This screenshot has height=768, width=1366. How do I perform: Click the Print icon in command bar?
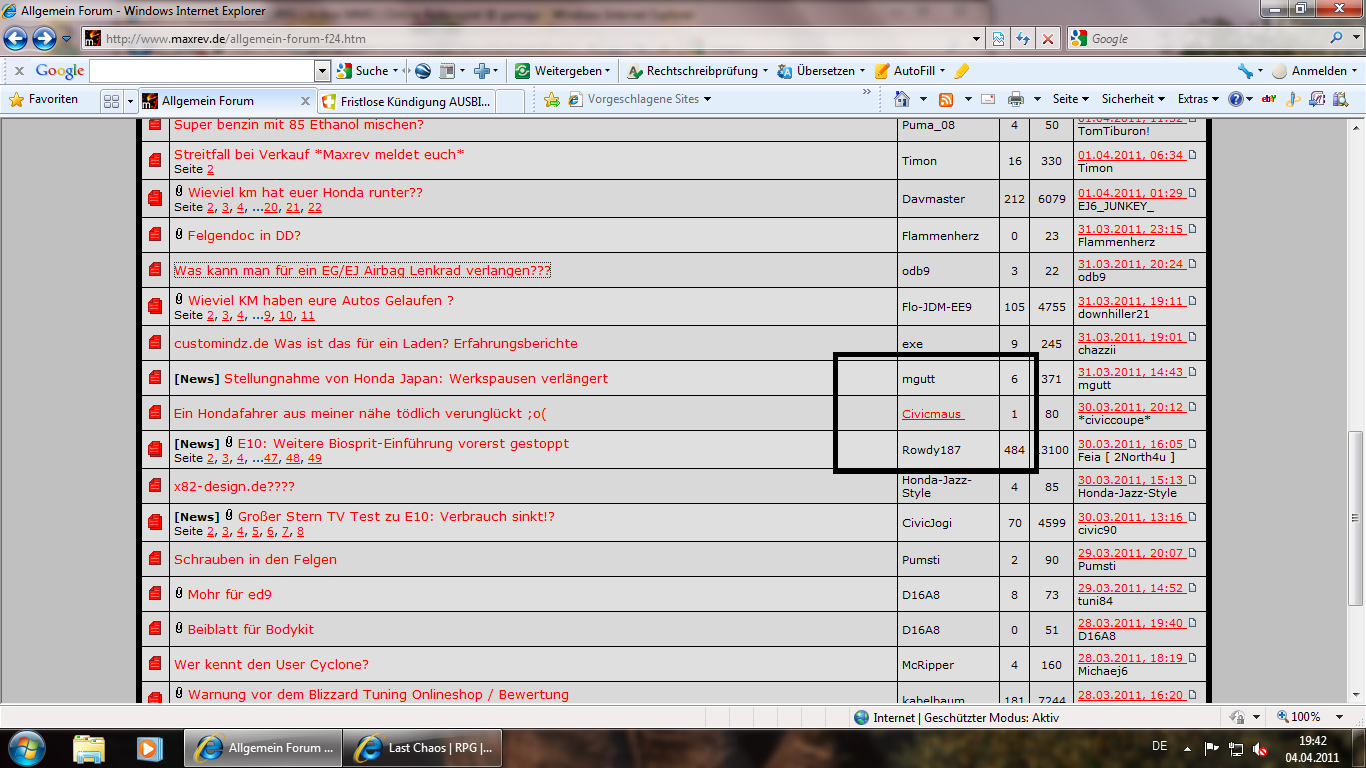[1016, 99]
